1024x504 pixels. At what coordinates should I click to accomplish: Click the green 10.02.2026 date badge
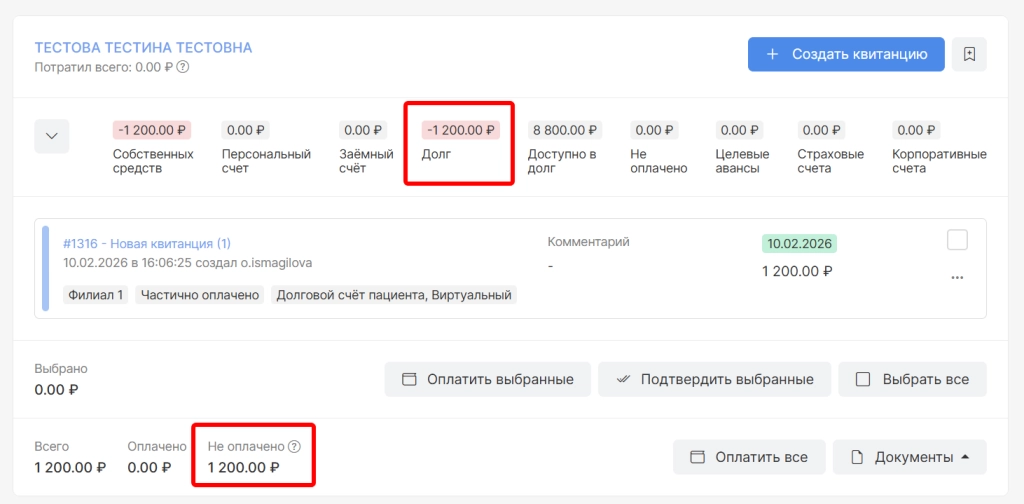pos(799,243)
